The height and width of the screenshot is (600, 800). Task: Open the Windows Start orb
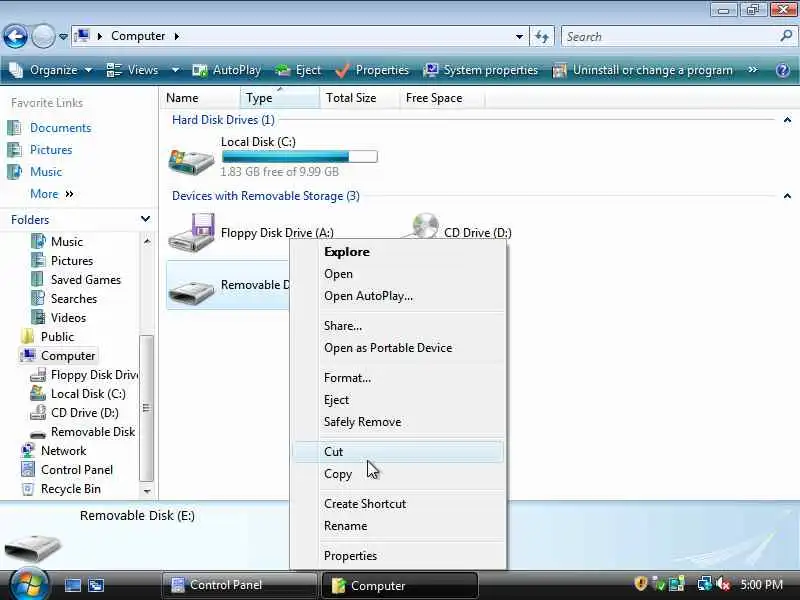click(29, 584)
